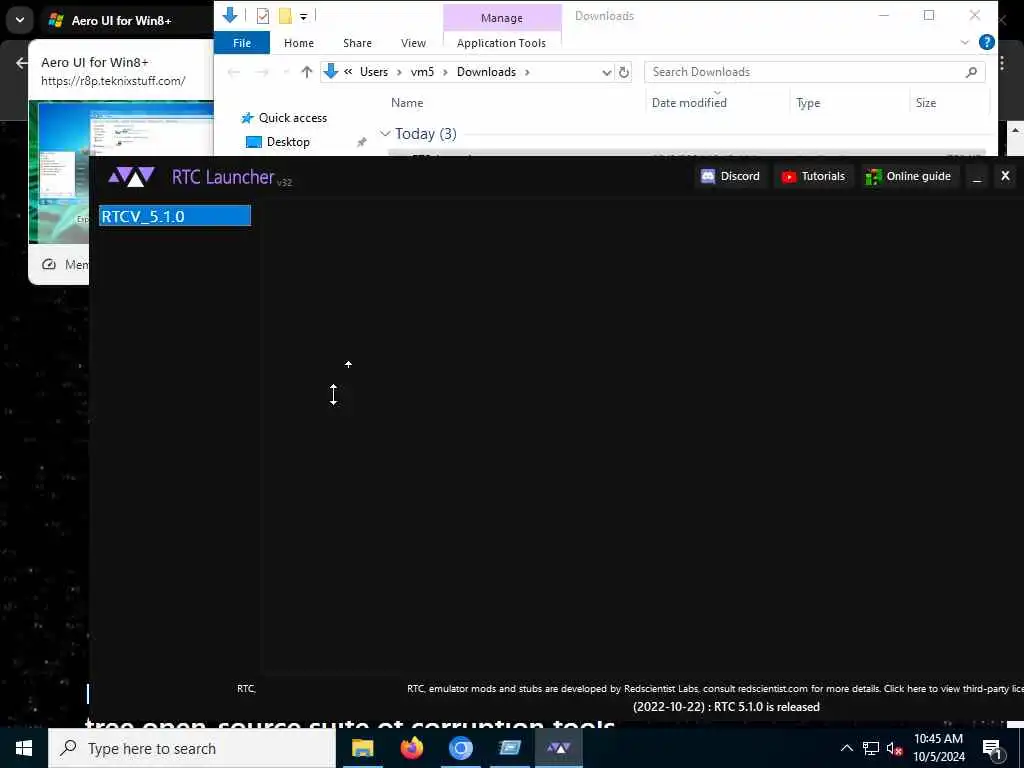This screenshot has height=768, width=1024.
Task: Click the vm5 breadcrumb in address bar
Action: [422, 72]
